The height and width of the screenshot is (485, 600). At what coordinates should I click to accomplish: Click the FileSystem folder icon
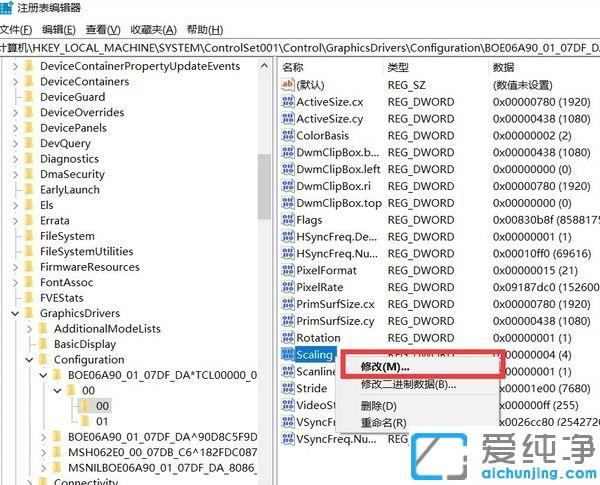tap(29, 236)
